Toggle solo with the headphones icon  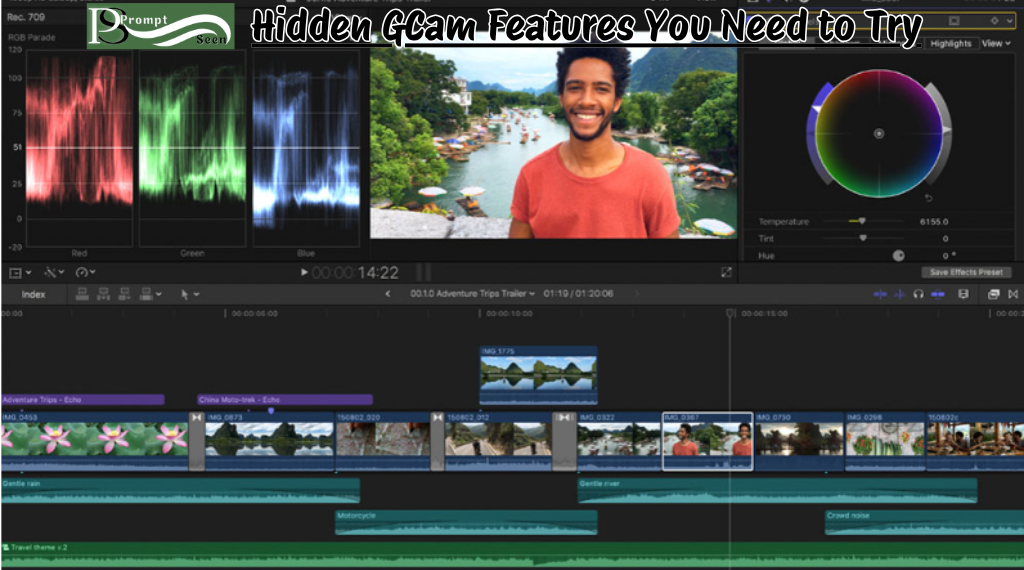coord(918,294)
